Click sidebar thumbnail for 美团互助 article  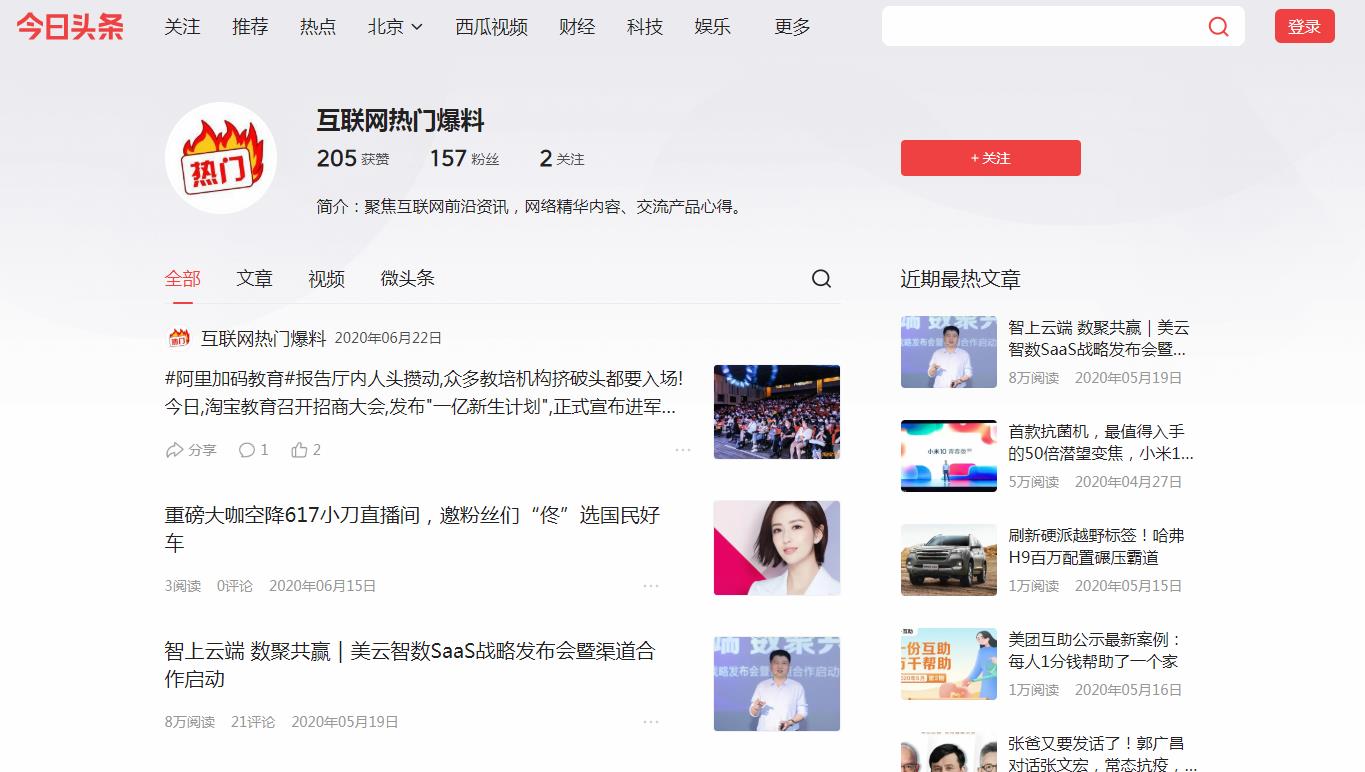click(x=949, y=664)
